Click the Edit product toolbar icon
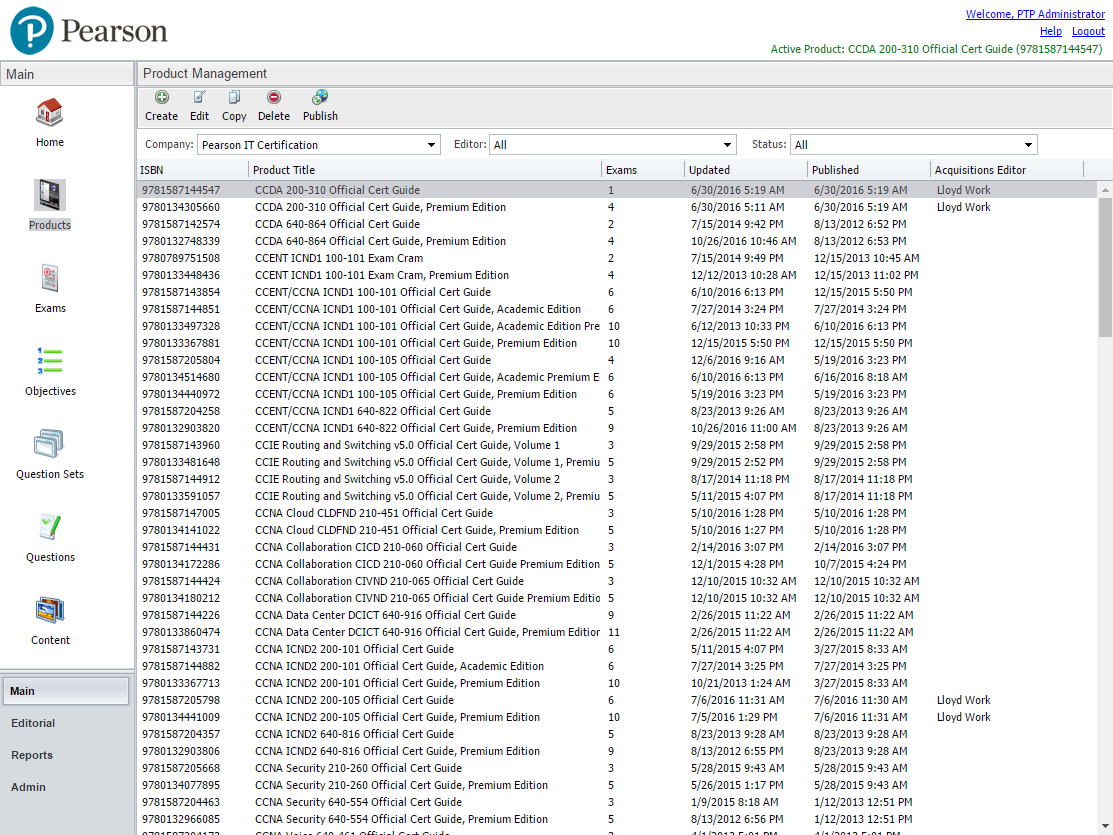 tap(199, 97)
